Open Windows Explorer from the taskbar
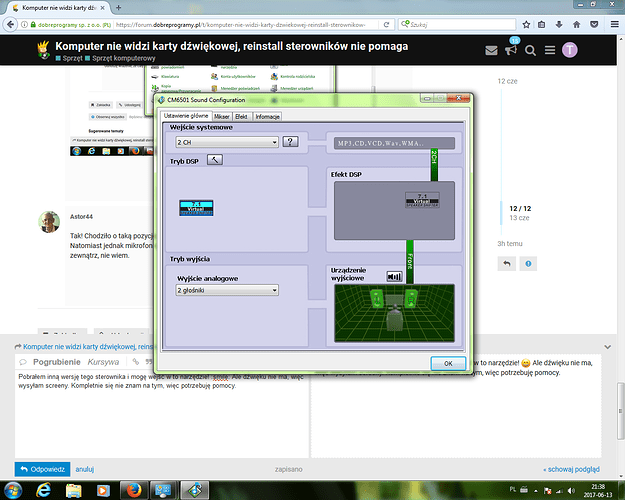The image size is (625, 500). click(73, 490)
